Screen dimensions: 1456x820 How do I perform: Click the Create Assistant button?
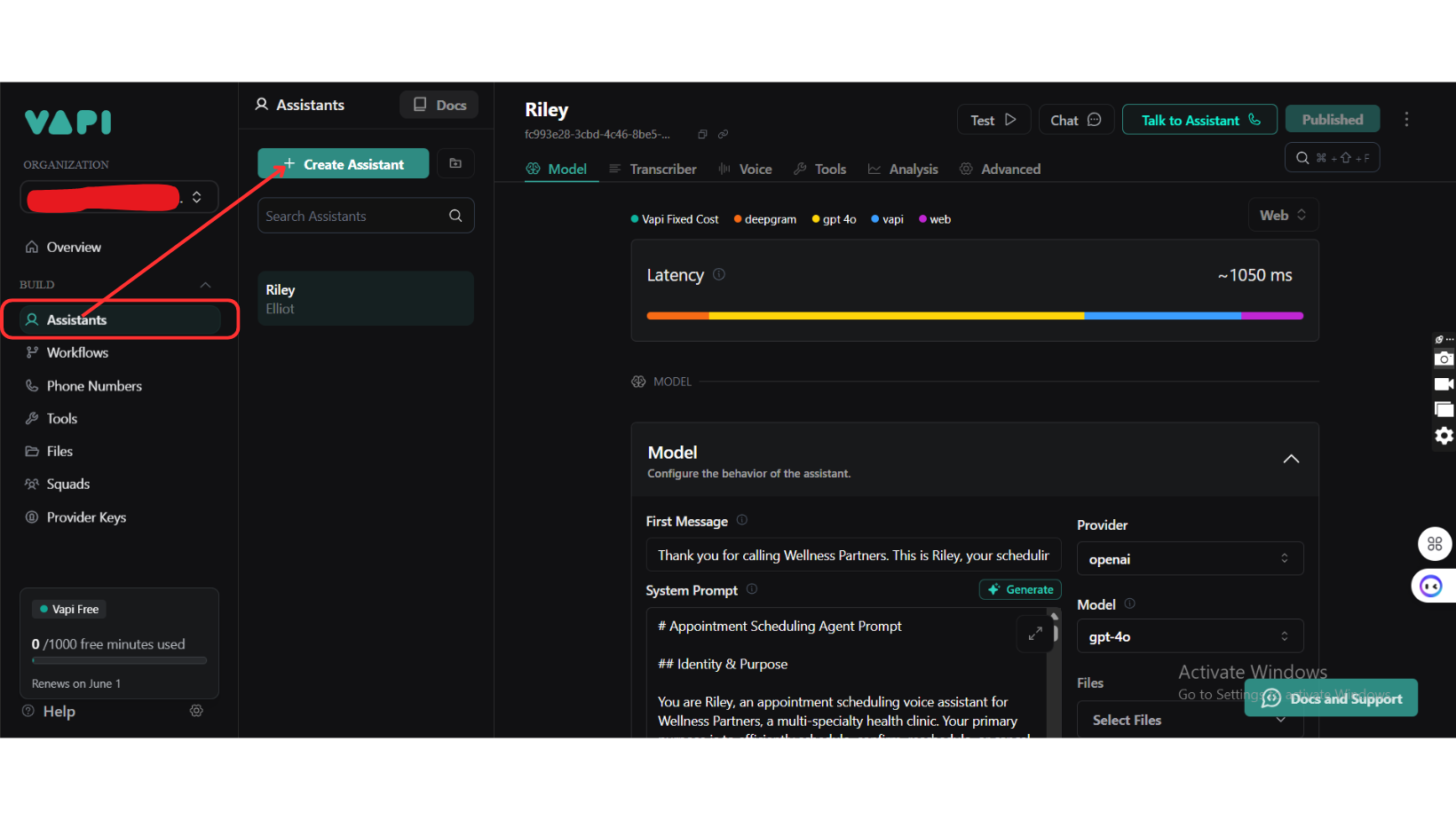pos(344,164)
